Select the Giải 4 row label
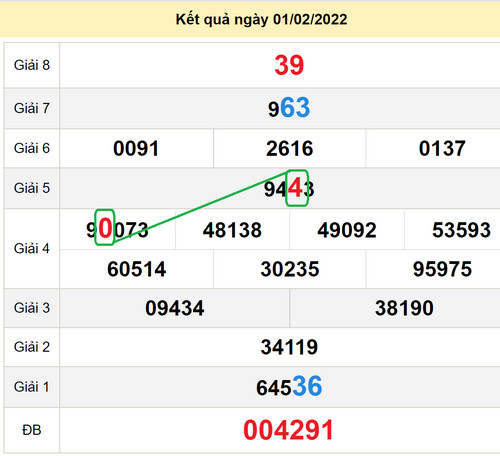 [x=32, y=248]
